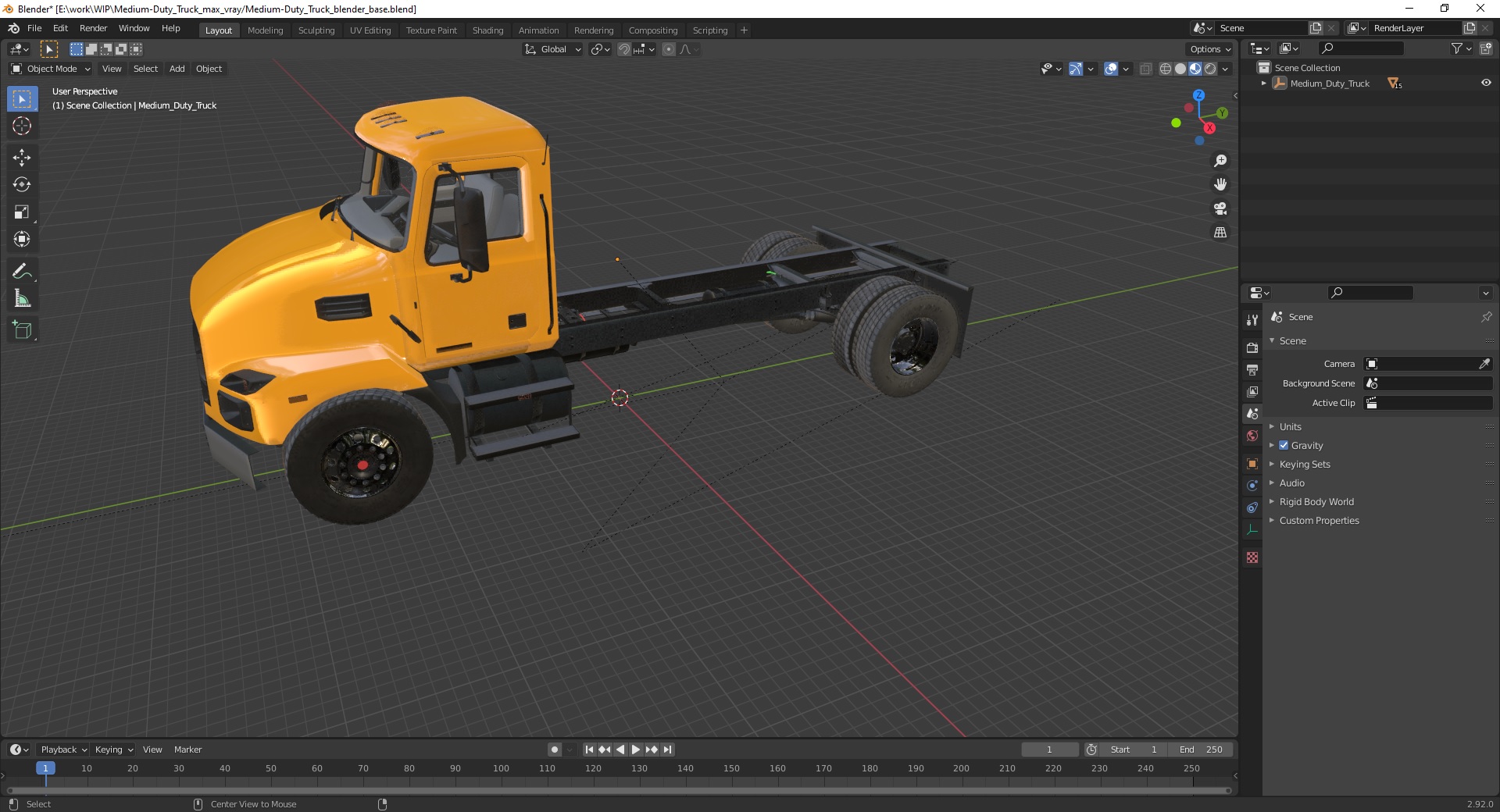Switch to the UV Editing workspace tab

click(370, 30)
